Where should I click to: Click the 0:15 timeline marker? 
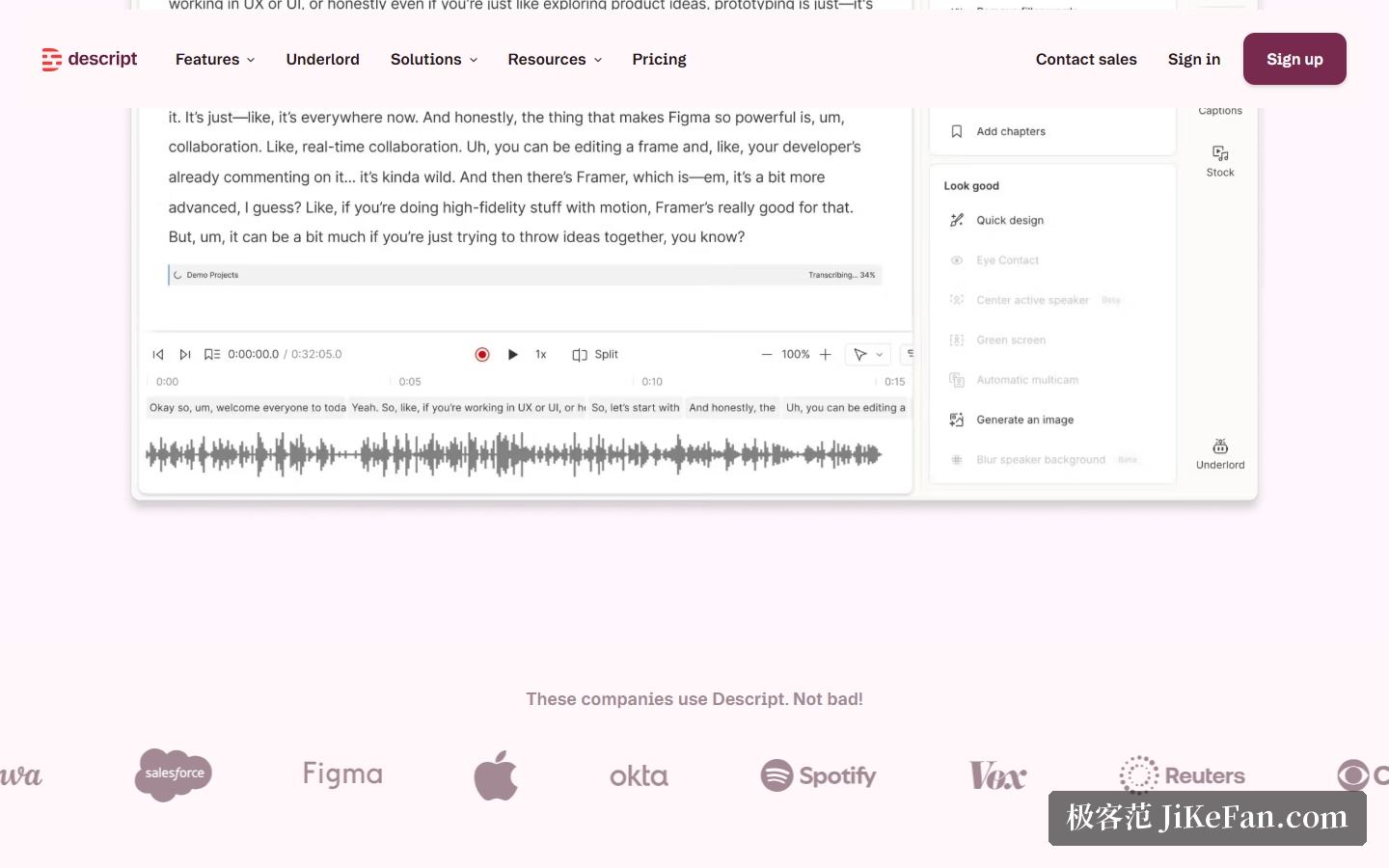click(x=895, y=382)
